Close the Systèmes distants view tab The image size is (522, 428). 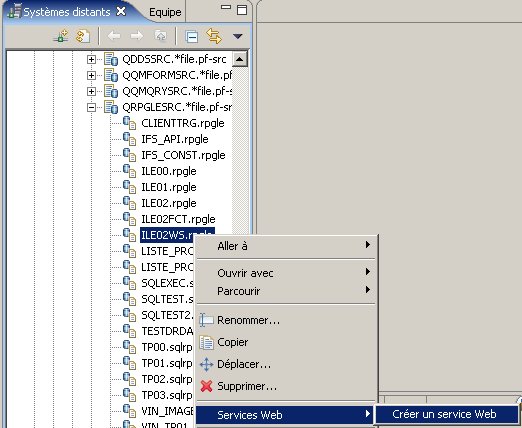pyautogui.click(x=121, y=12)
